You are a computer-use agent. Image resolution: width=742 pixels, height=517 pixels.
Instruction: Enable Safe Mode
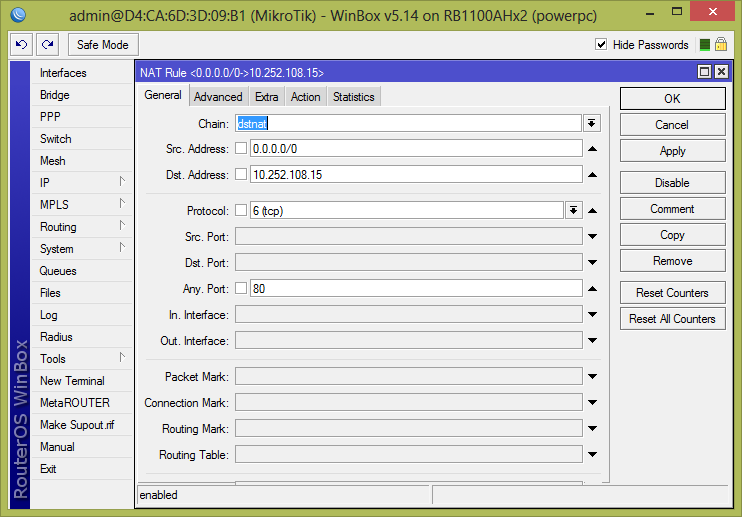tap(103, 45)
